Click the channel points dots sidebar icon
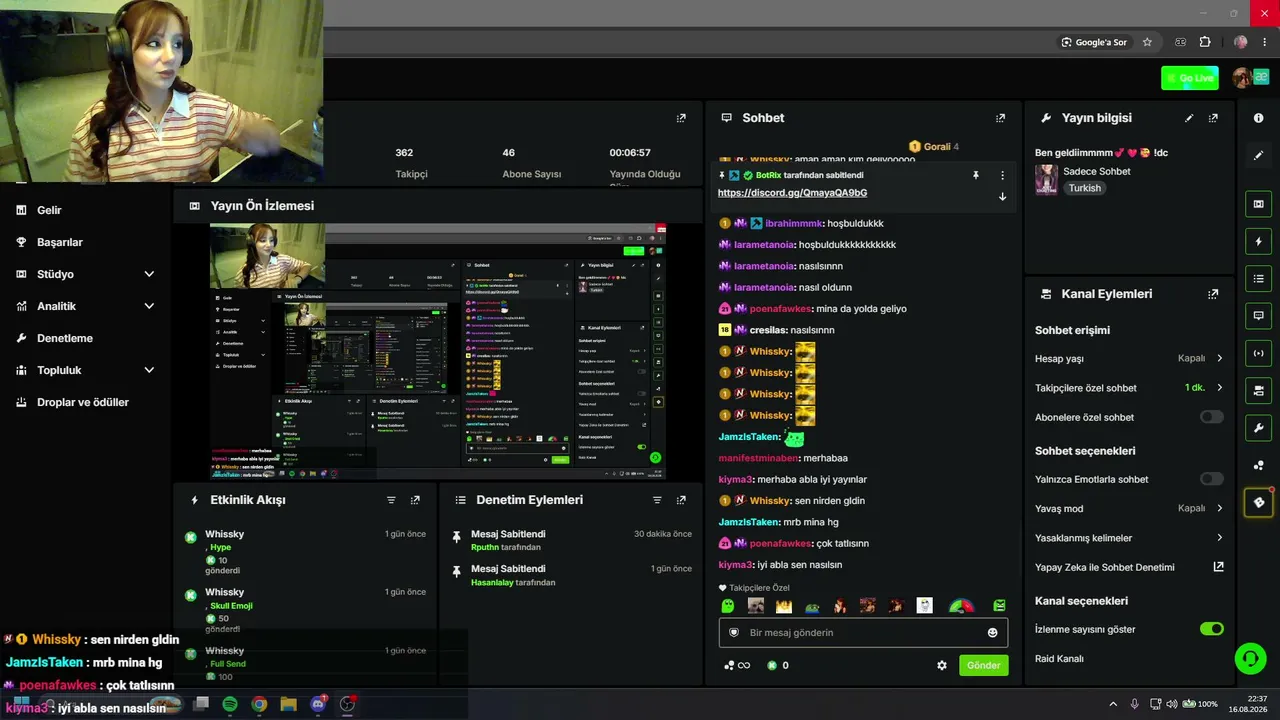This screenshot has height=720, width=1280. [1258, 465]
